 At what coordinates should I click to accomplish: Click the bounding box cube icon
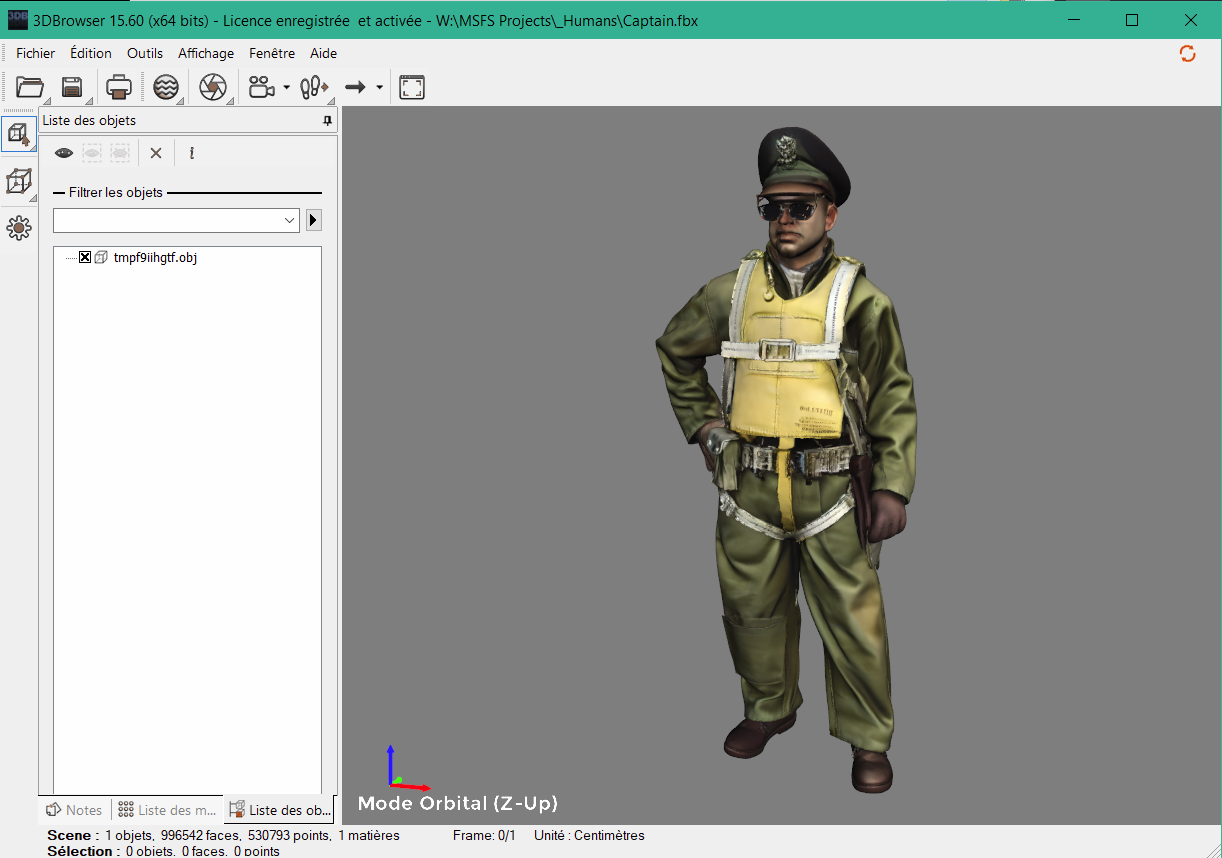tap(18, 182)
